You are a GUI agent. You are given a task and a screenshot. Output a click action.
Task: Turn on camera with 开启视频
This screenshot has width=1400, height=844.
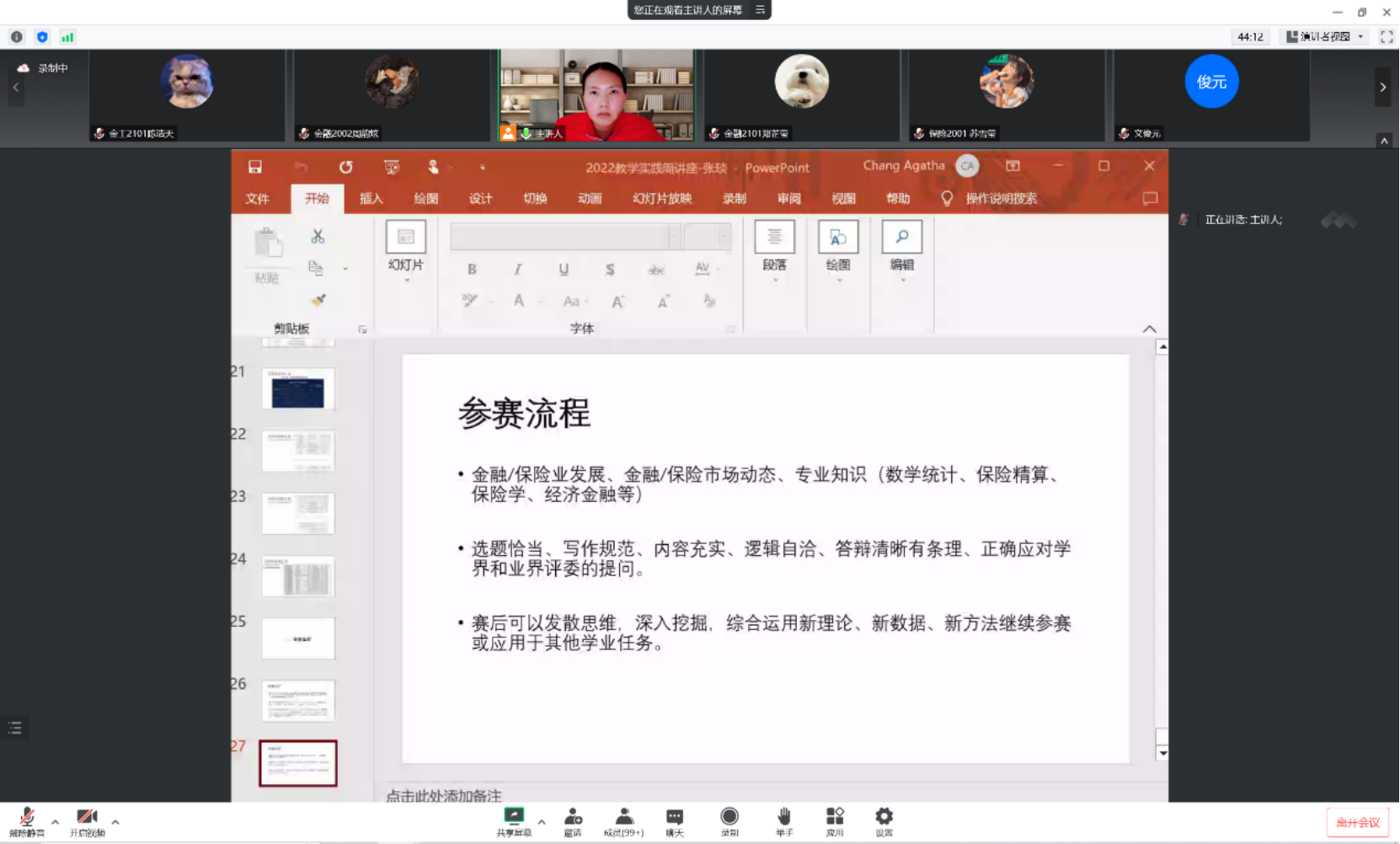coord(87,821)
